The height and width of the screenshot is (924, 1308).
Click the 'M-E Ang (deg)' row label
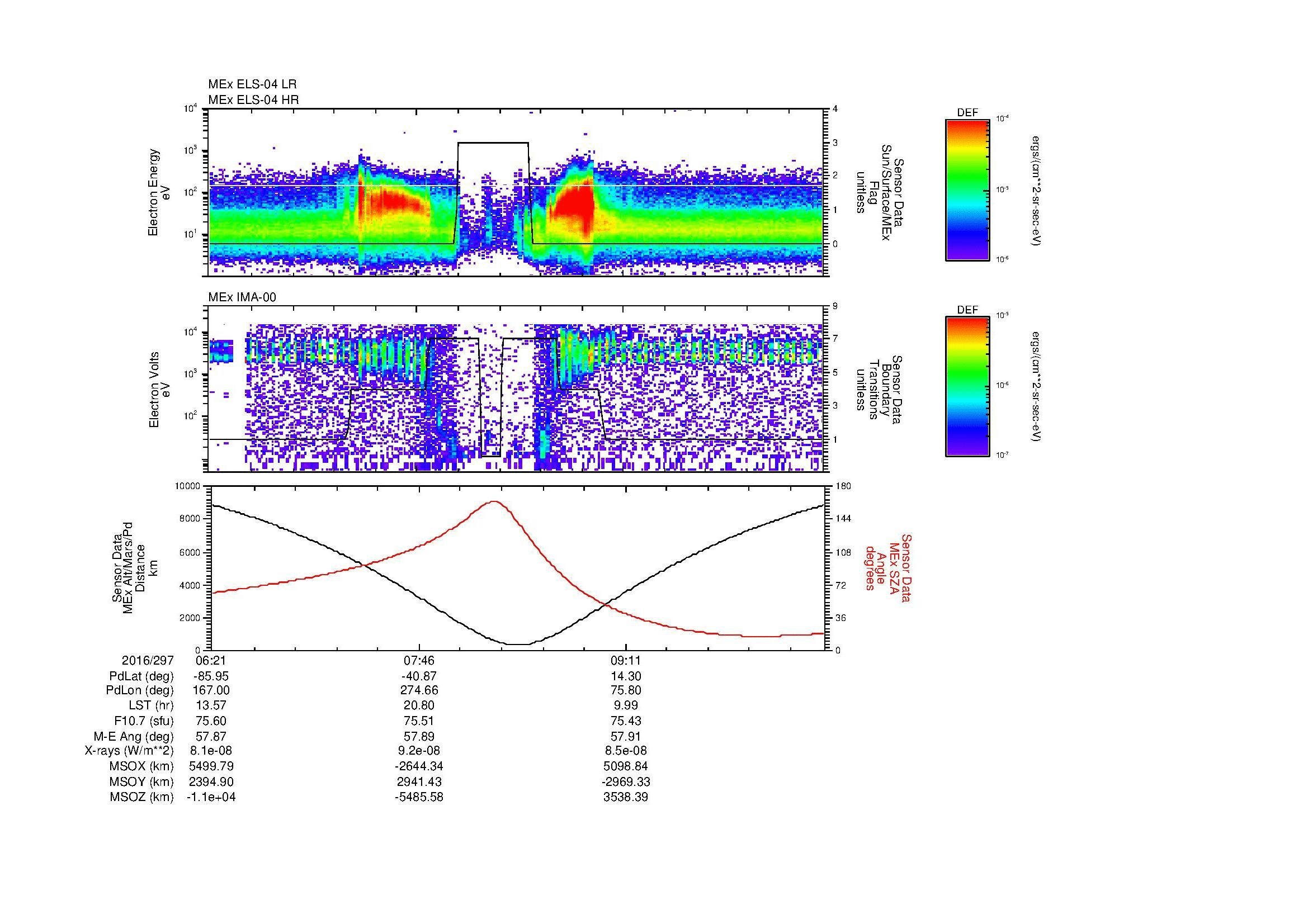point(134,737)
